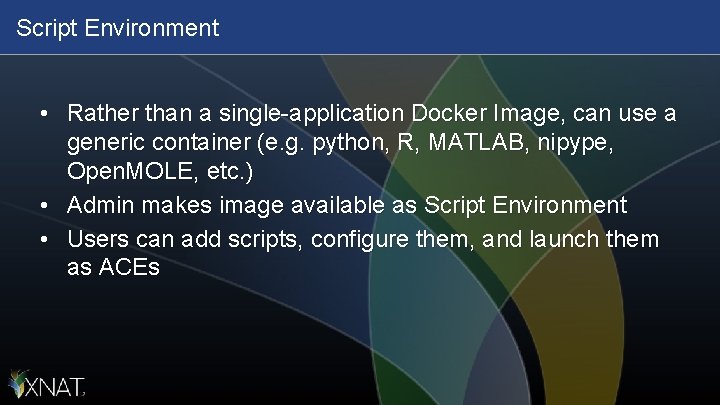Click the bullet marker before "Users"

click(46, 241)
